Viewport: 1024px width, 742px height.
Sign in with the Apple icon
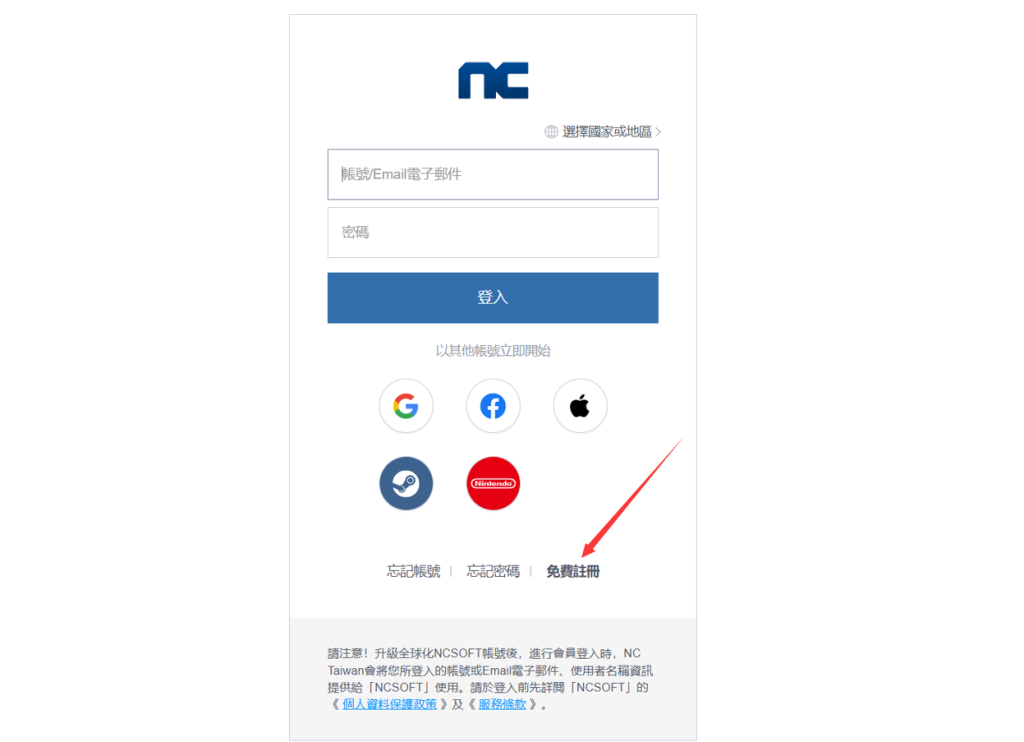(580, 406)
